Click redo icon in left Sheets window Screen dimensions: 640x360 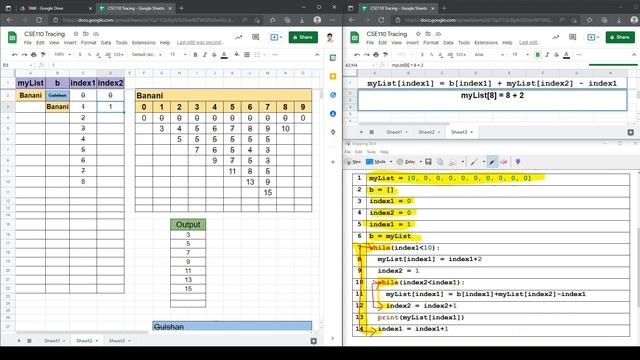[24, 54]
